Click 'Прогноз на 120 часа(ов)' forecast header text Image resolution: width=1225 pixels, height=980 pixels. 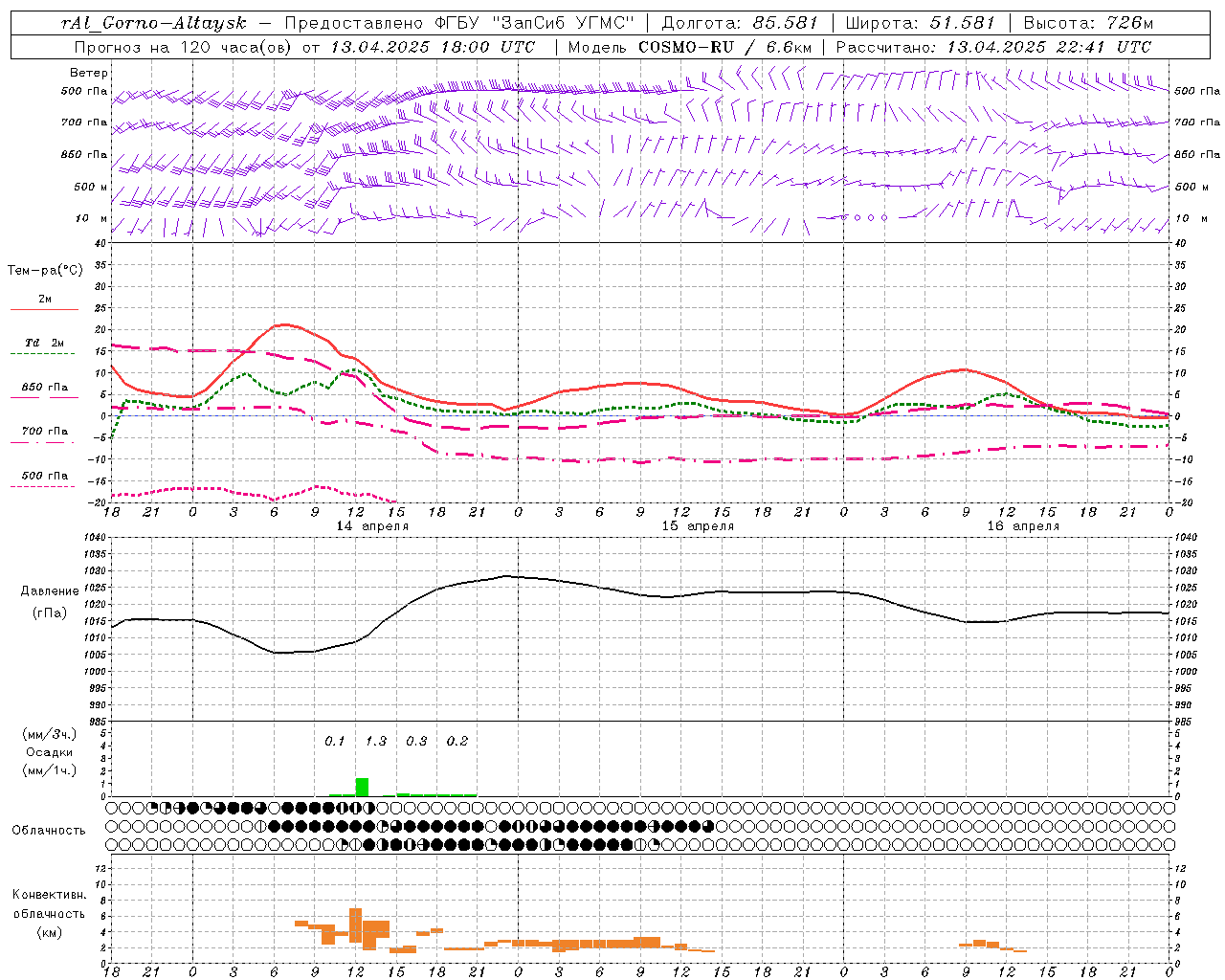point(184,47)
